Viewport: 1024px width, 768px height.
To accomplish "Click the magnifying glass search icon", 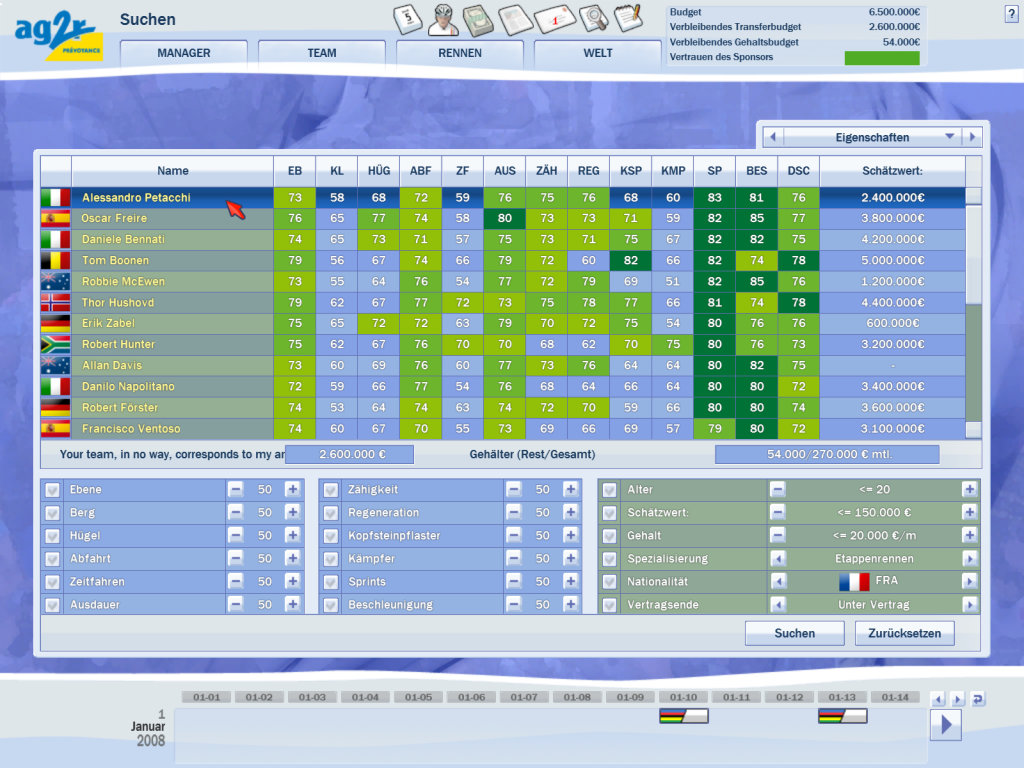I will pyautogui.click(x=592, y=18).
